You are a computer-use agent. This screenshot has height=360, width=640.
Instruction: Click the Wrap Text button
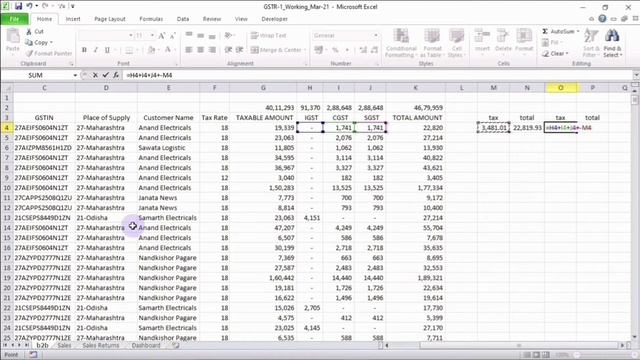click(268, 36)
